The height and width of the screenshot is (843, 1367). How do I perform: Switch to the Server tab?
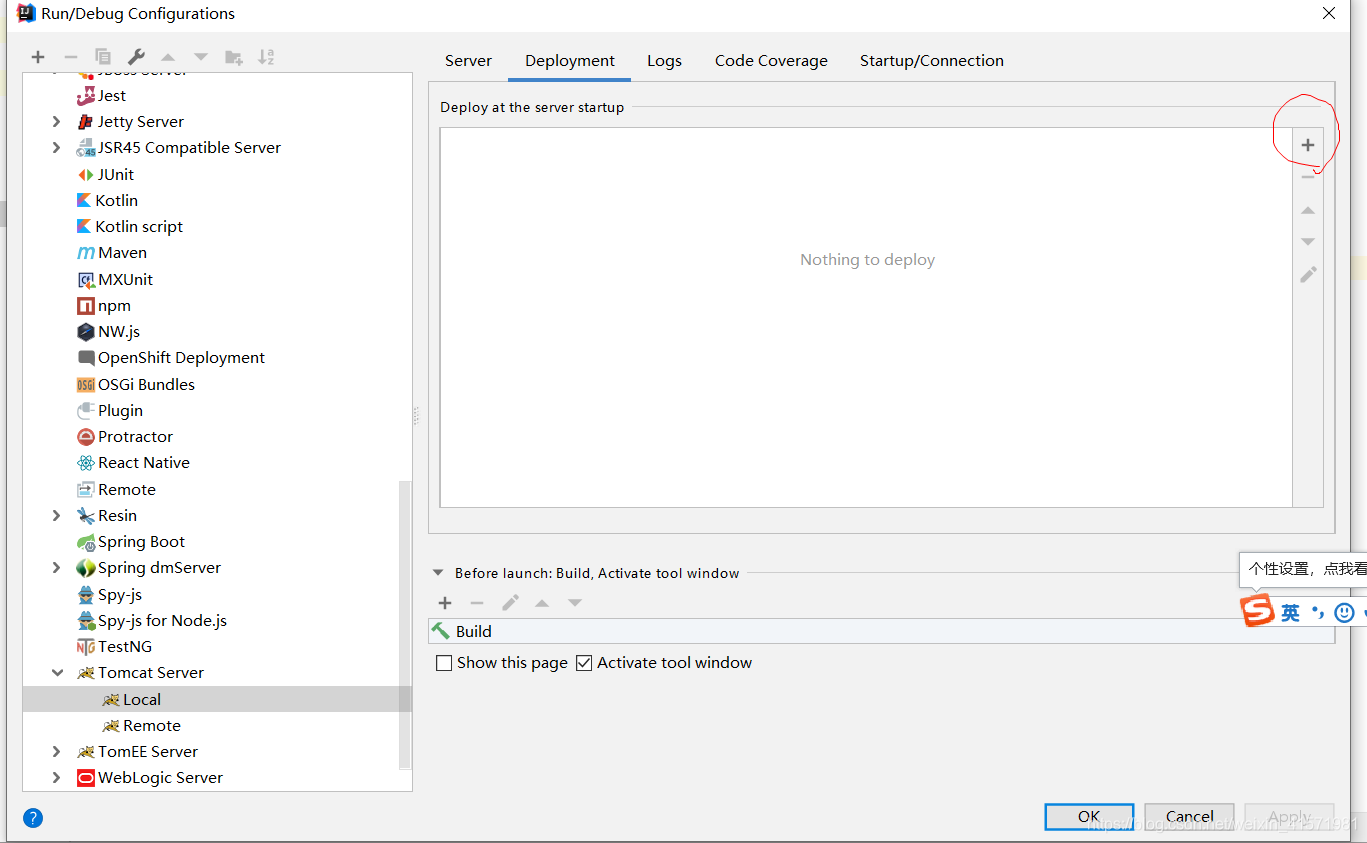(468, 61)
